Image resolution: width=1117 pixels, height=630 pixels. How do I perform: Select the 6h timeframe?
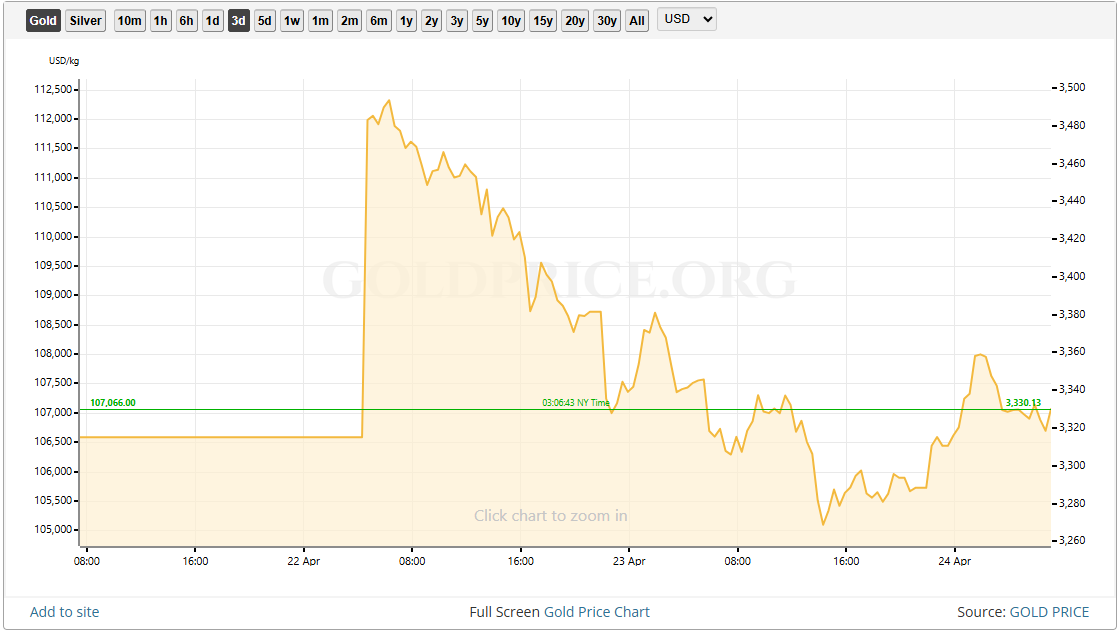click(x=186, y=20)
